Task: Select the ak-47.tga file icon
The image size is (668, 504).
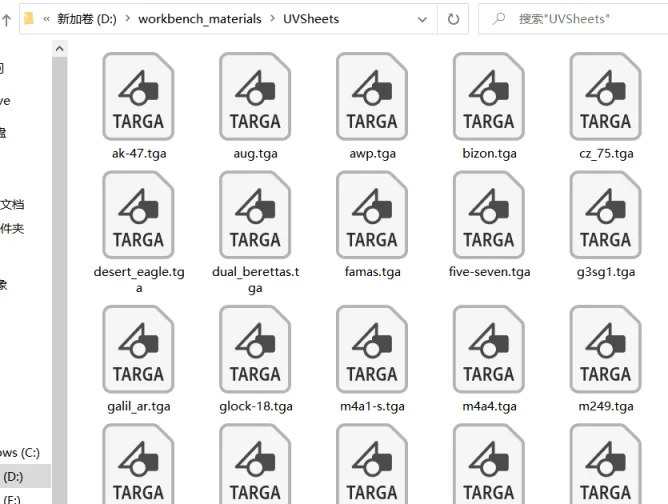Action: [138, 96]
